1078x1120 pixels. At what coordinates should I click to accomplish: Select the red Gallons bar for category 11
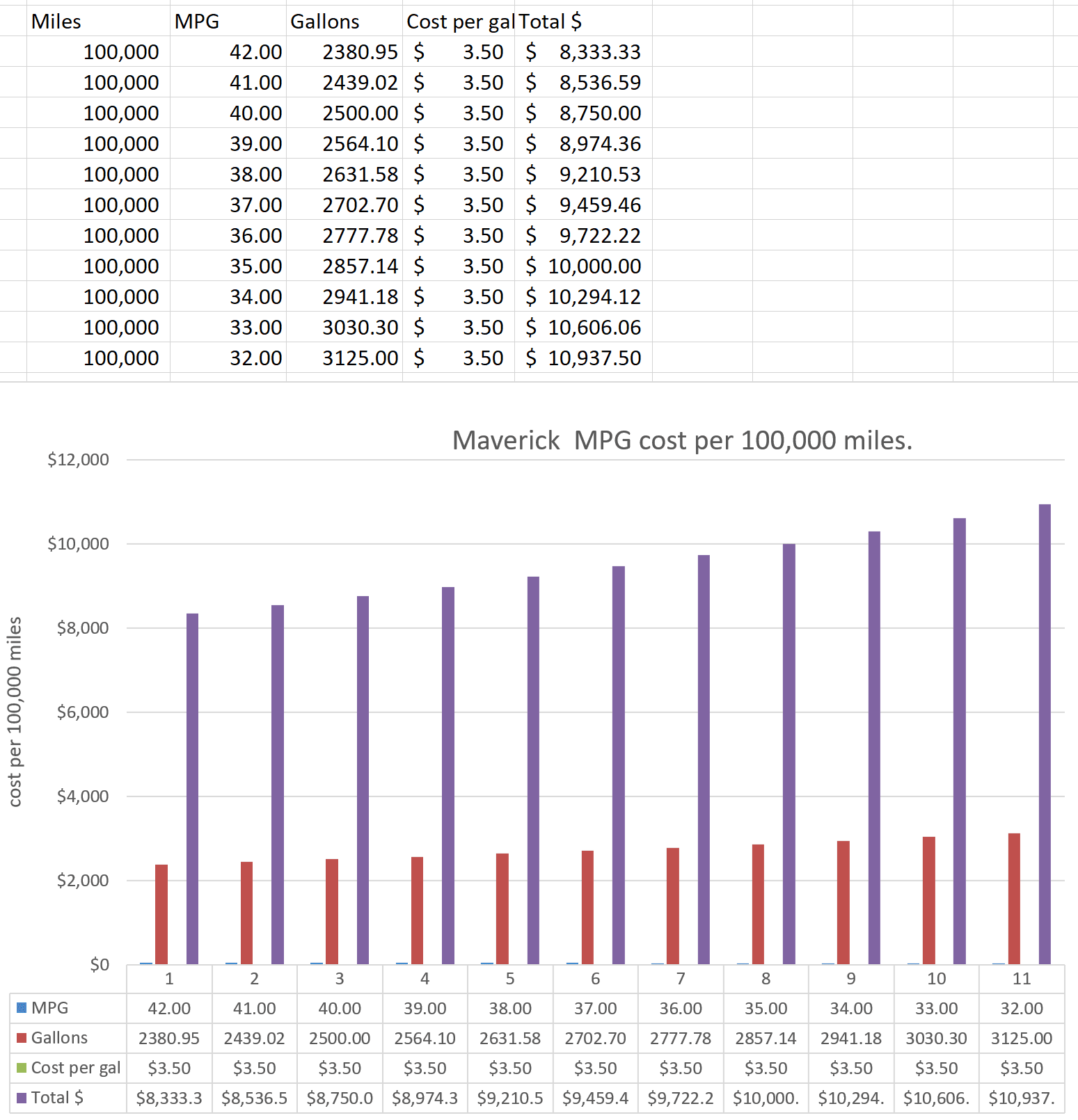[1014, 899]
